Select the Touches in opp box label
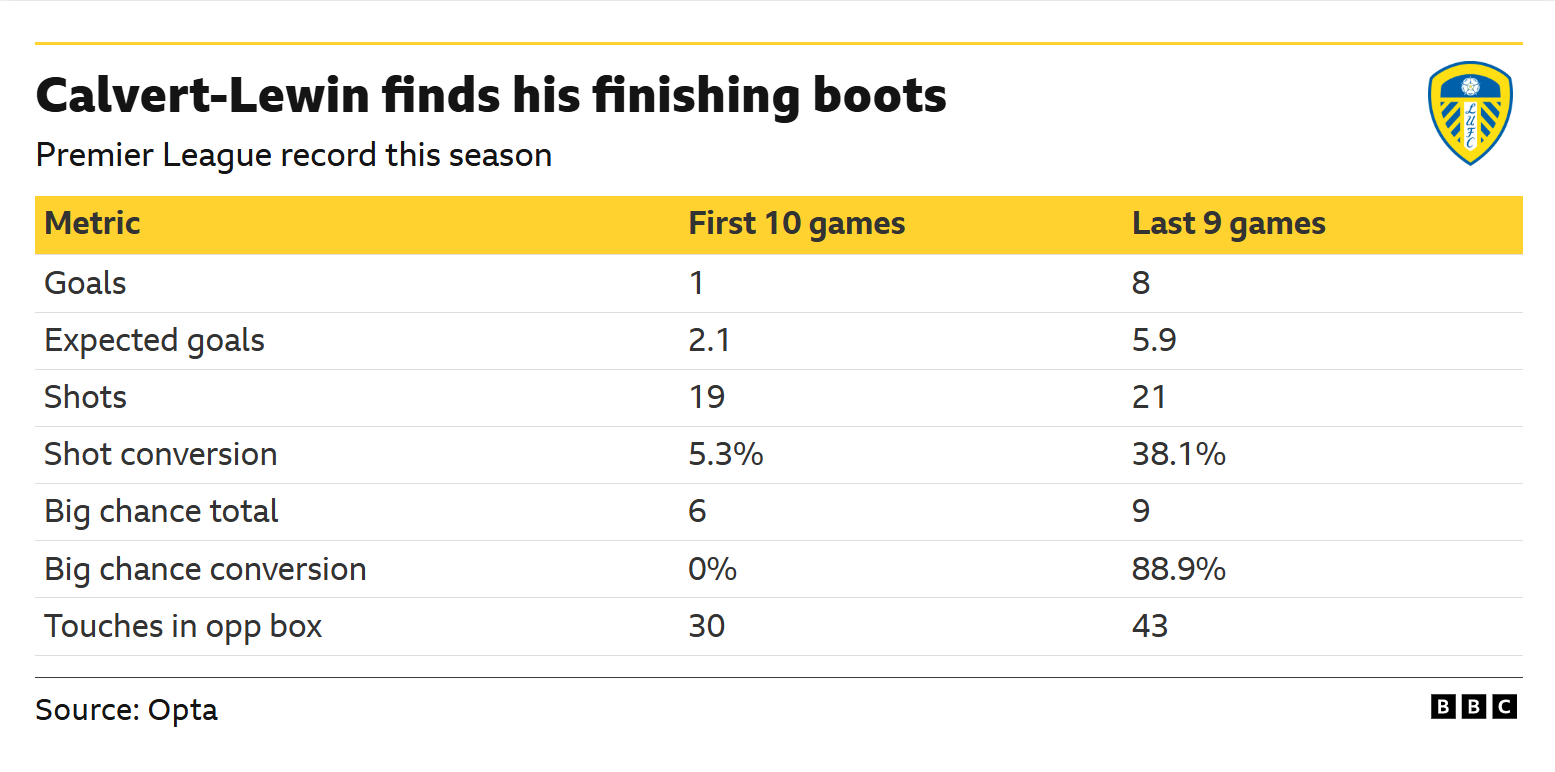The height and width of the screenshot is (772, 1555). pyautogui.click(x=184, y=627)
